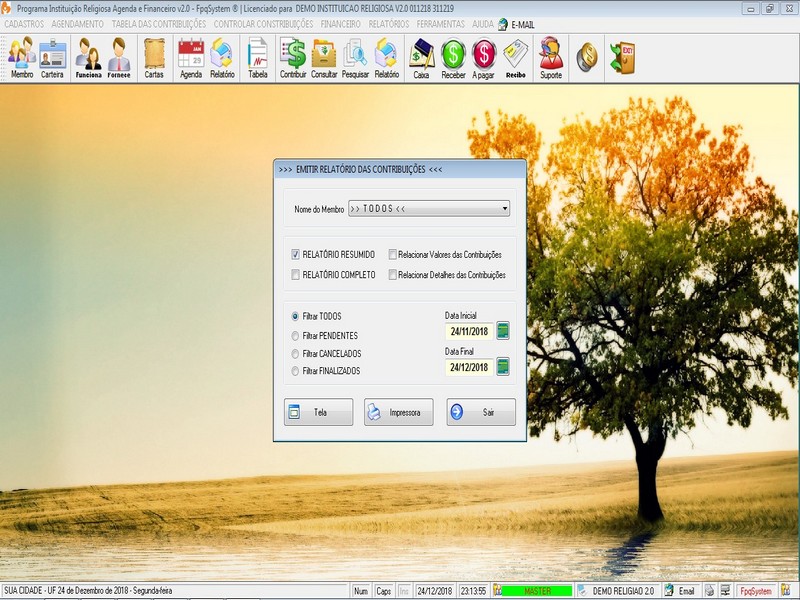Click the FpqSystem link in status bar
Image resolution: width=800 pixels, height=600 pixels.
756,591
